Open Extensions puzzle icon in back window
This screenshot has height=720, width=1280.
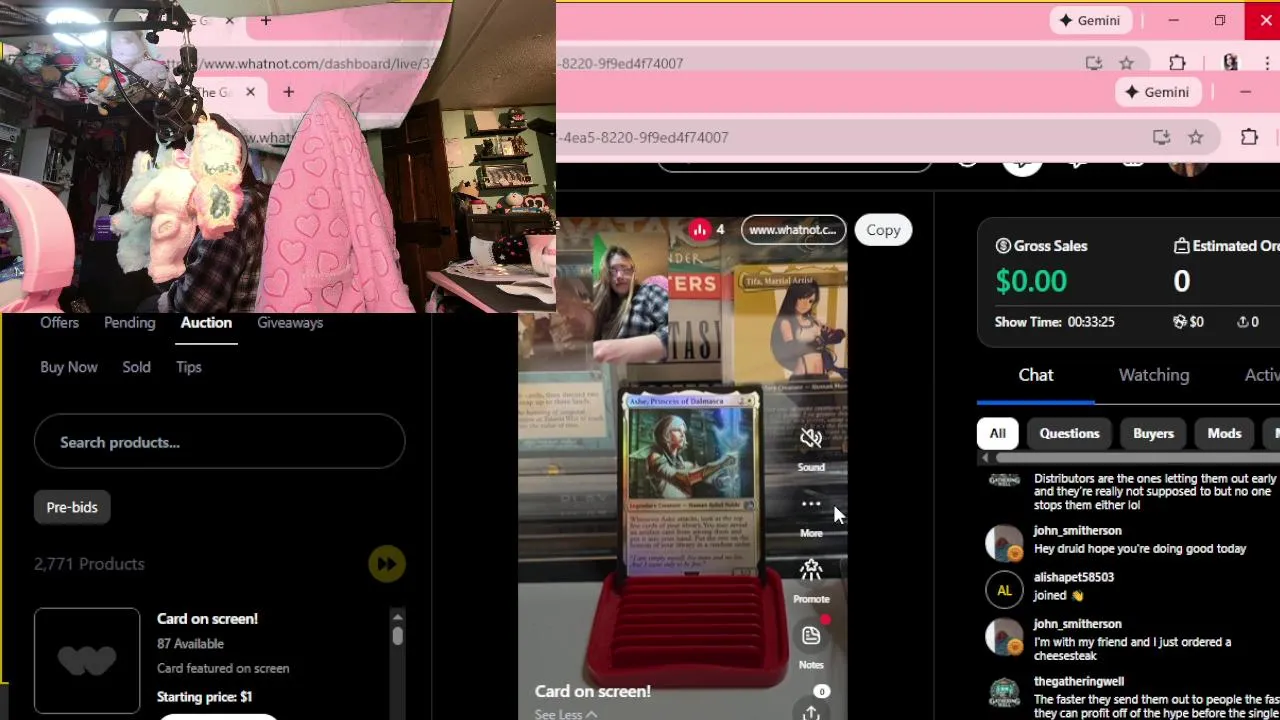1177,63
